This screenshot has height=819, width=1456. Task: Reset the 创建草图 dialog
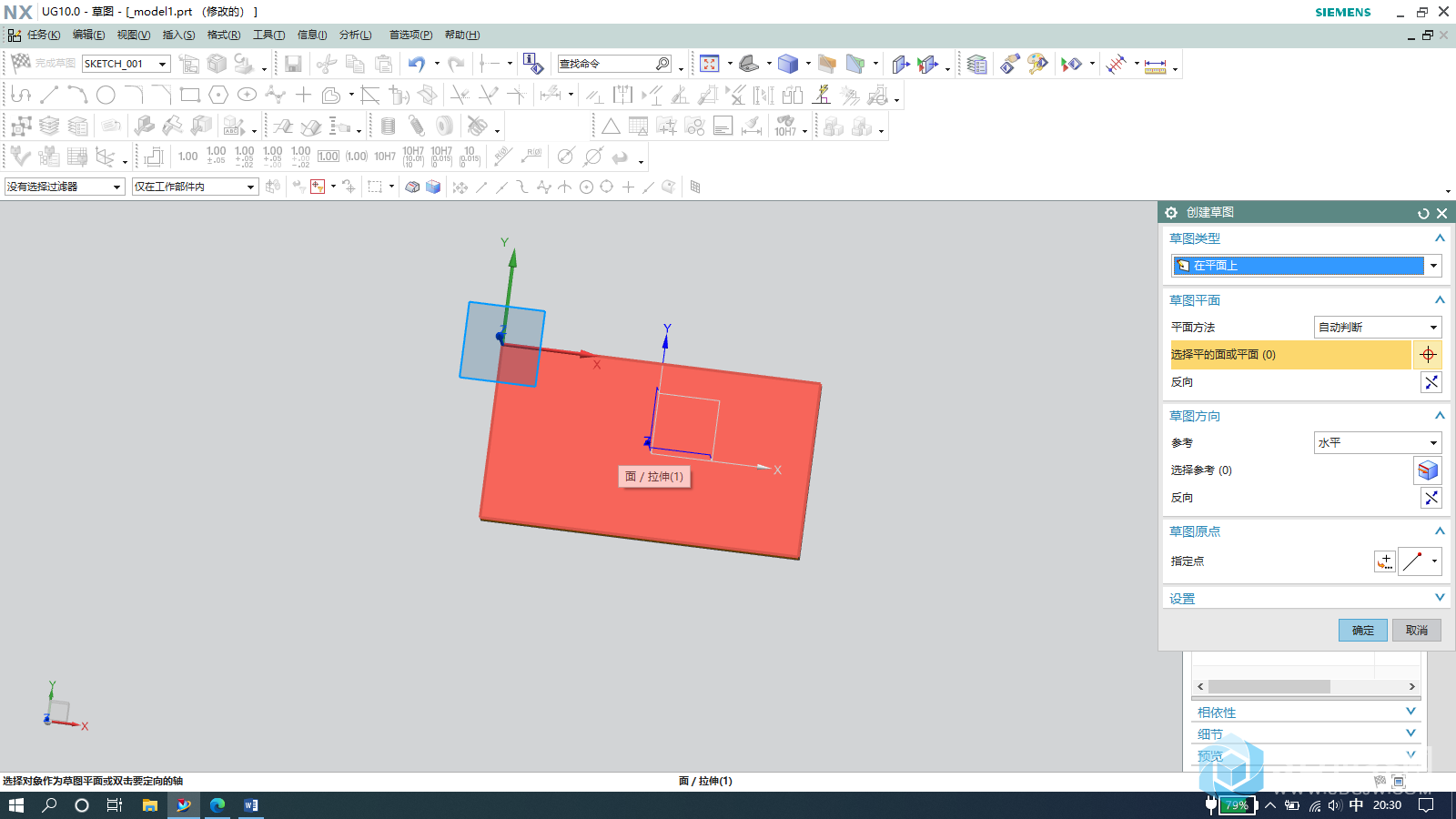1423,213
